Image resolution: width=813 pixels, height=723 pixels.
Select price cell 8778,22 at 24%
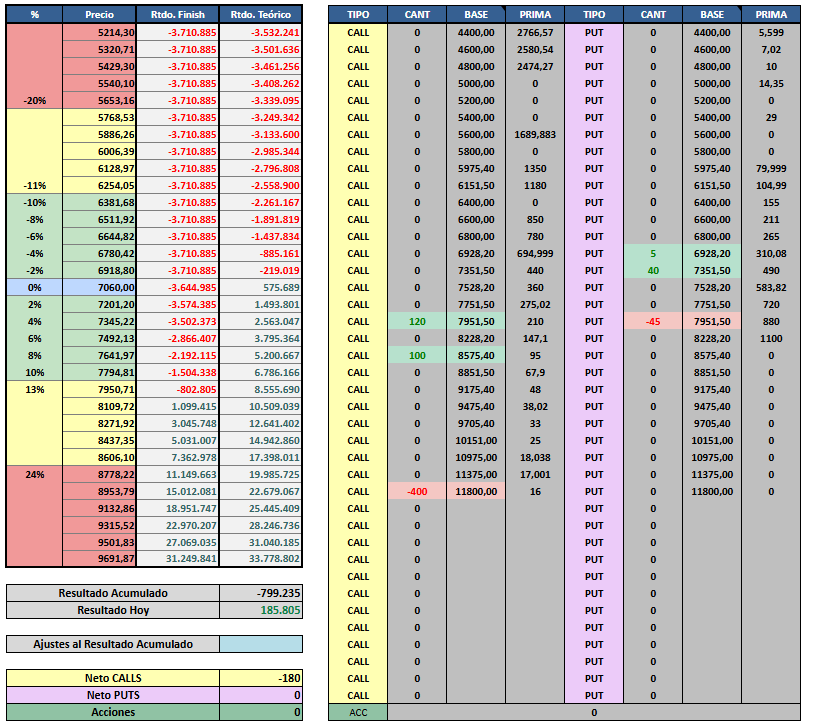coord(99,475)
